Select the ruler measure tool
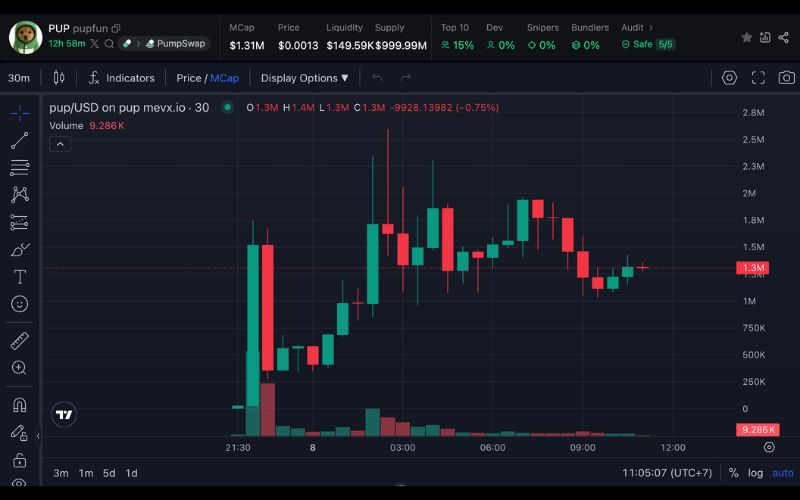Image resolution: width=800 pixels, height=500 pixels. [19, 341]
